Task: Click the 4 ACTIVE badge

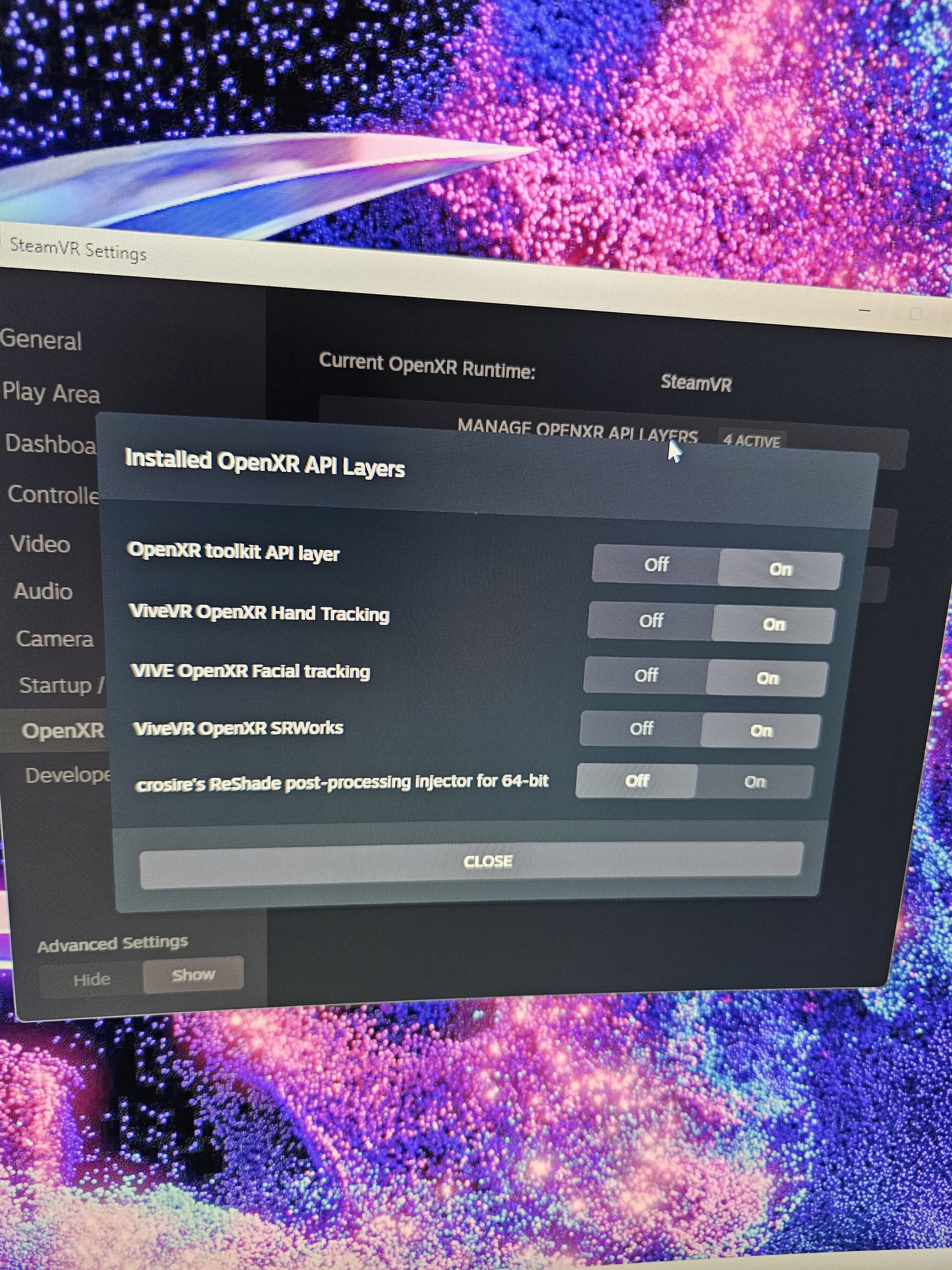Action: [x=751, y=441]
